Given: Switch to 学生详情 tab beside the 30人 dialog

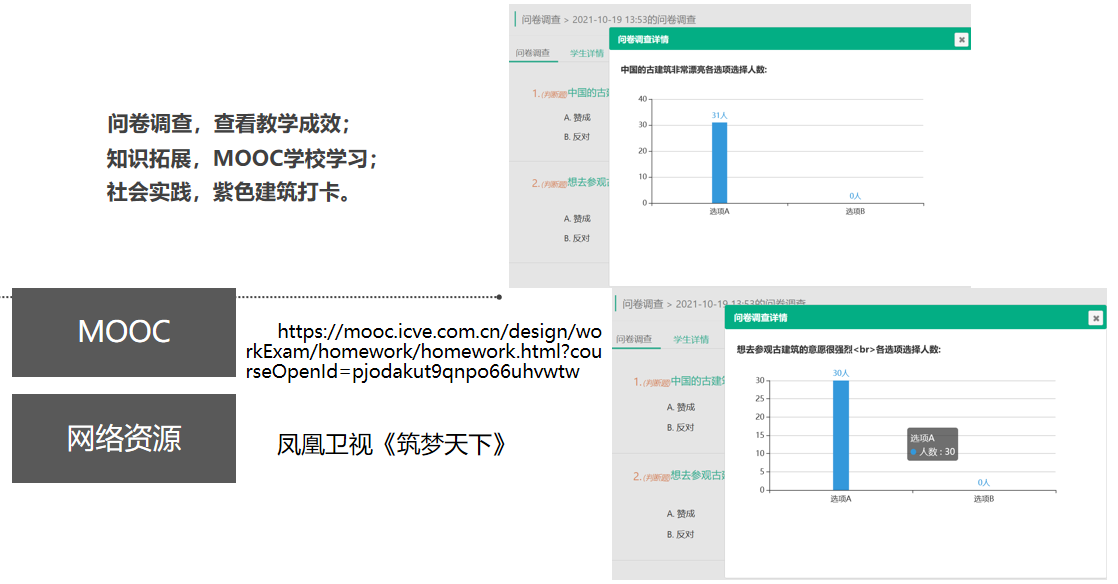Looking at the screenshot, I should (x=691, y=340).
